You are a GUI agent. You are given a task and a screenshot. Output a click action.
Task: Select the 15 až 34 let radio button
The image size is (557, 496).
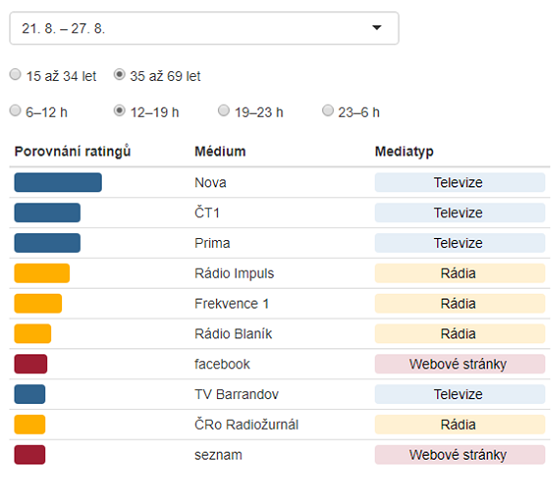point(15,75)
